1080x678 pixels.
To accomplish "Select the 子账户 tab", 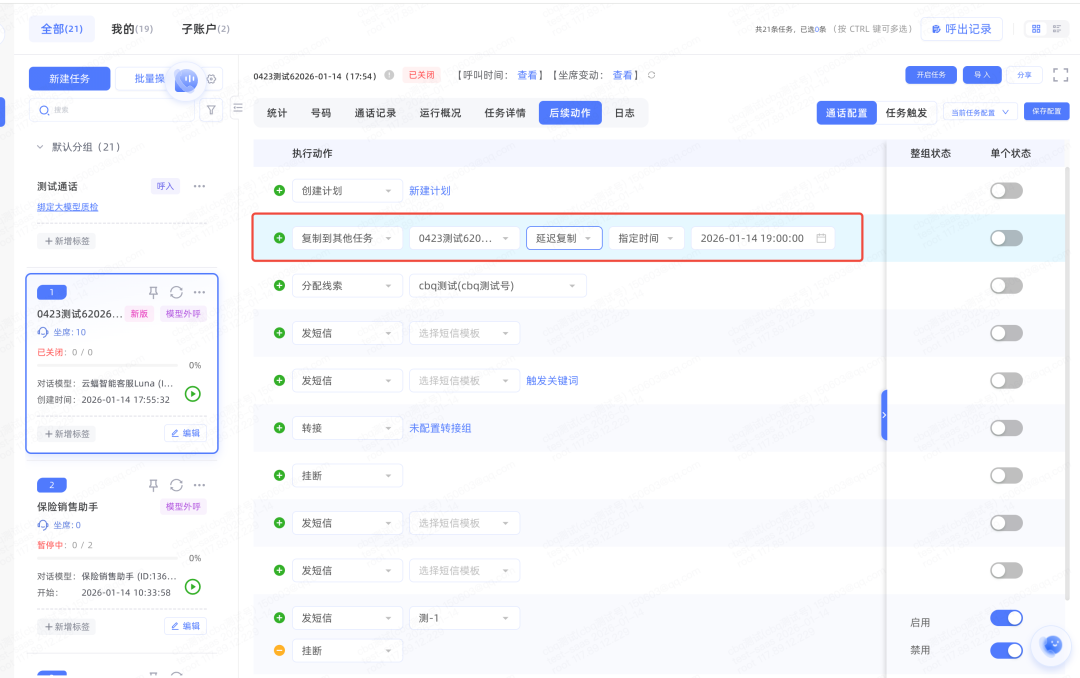I will pos(205,29).
